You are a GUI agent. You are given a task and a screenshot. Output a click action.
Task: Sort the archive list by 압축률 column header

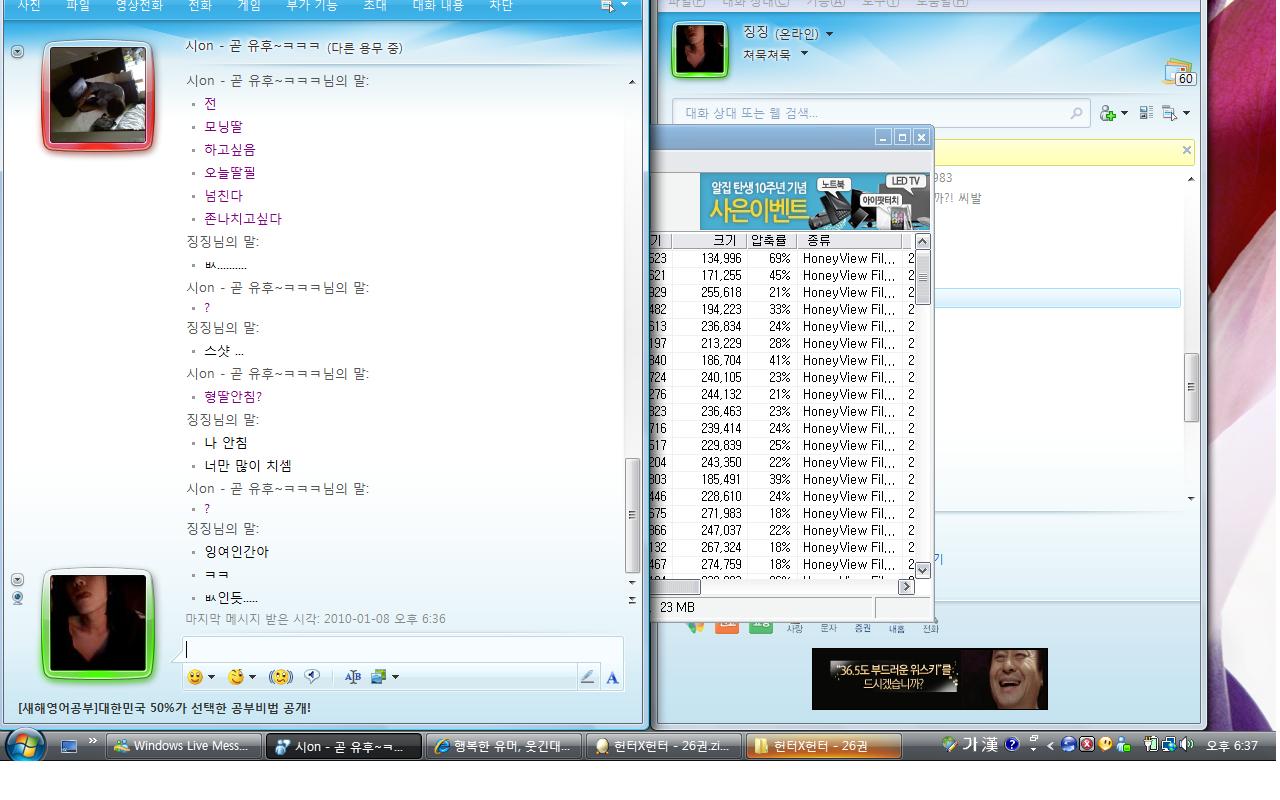click(x=768, y=240)
